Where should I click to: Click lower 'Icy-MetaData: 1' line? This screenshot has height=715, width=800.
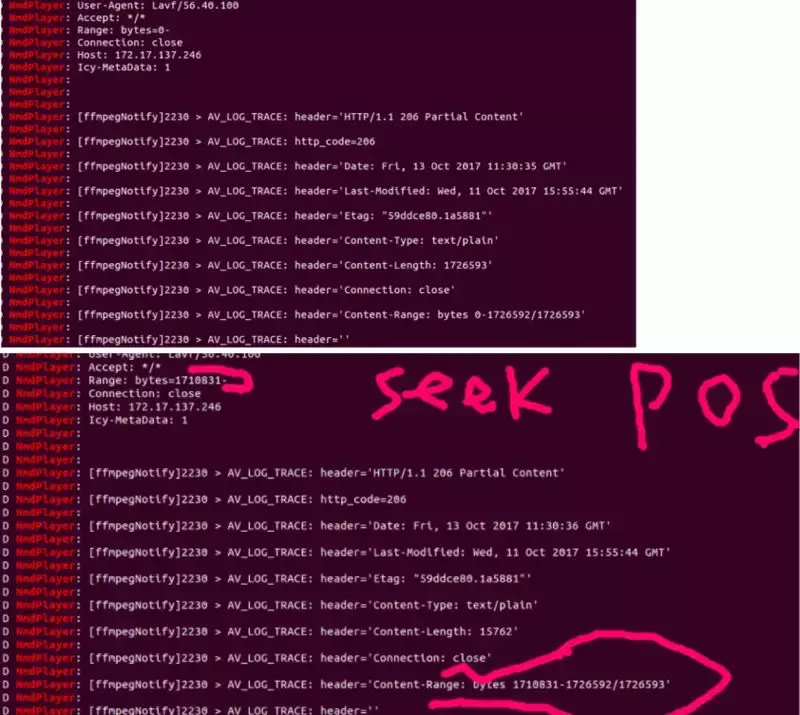tap(138, 420)
